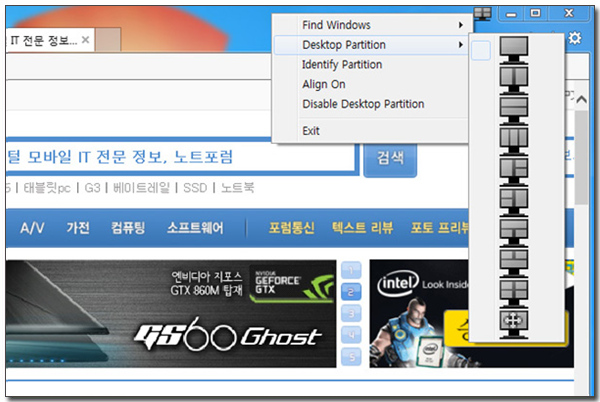Click the highlighted check box beside the first layout
This screenshot has width=600, height=402.
tap(481, 50)
